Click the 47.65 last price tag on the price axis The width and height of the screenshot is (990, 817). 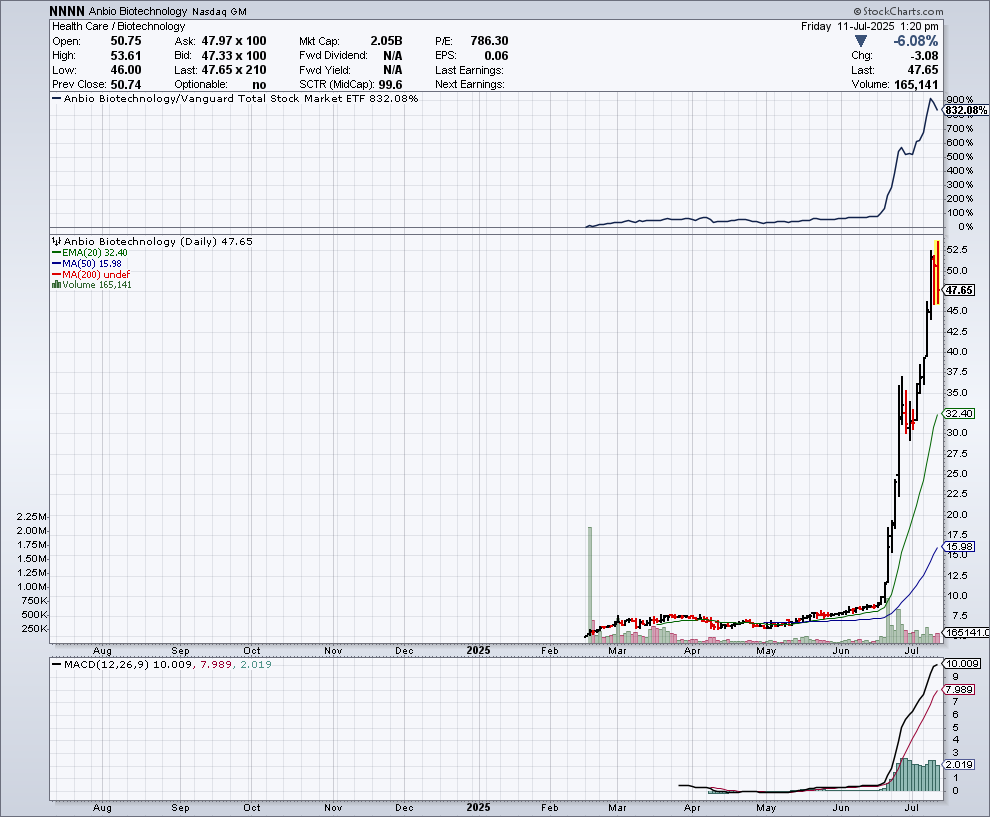pyautogui.click(x=959, y=290)
